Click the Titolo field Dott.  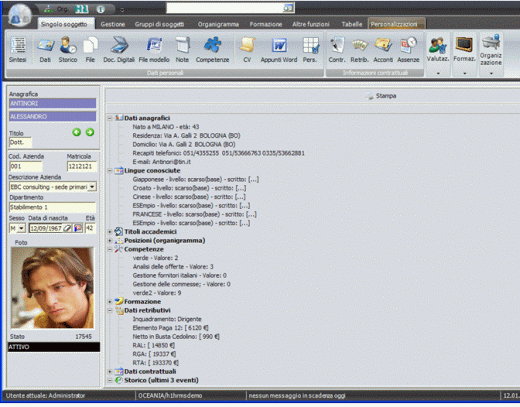20,142
